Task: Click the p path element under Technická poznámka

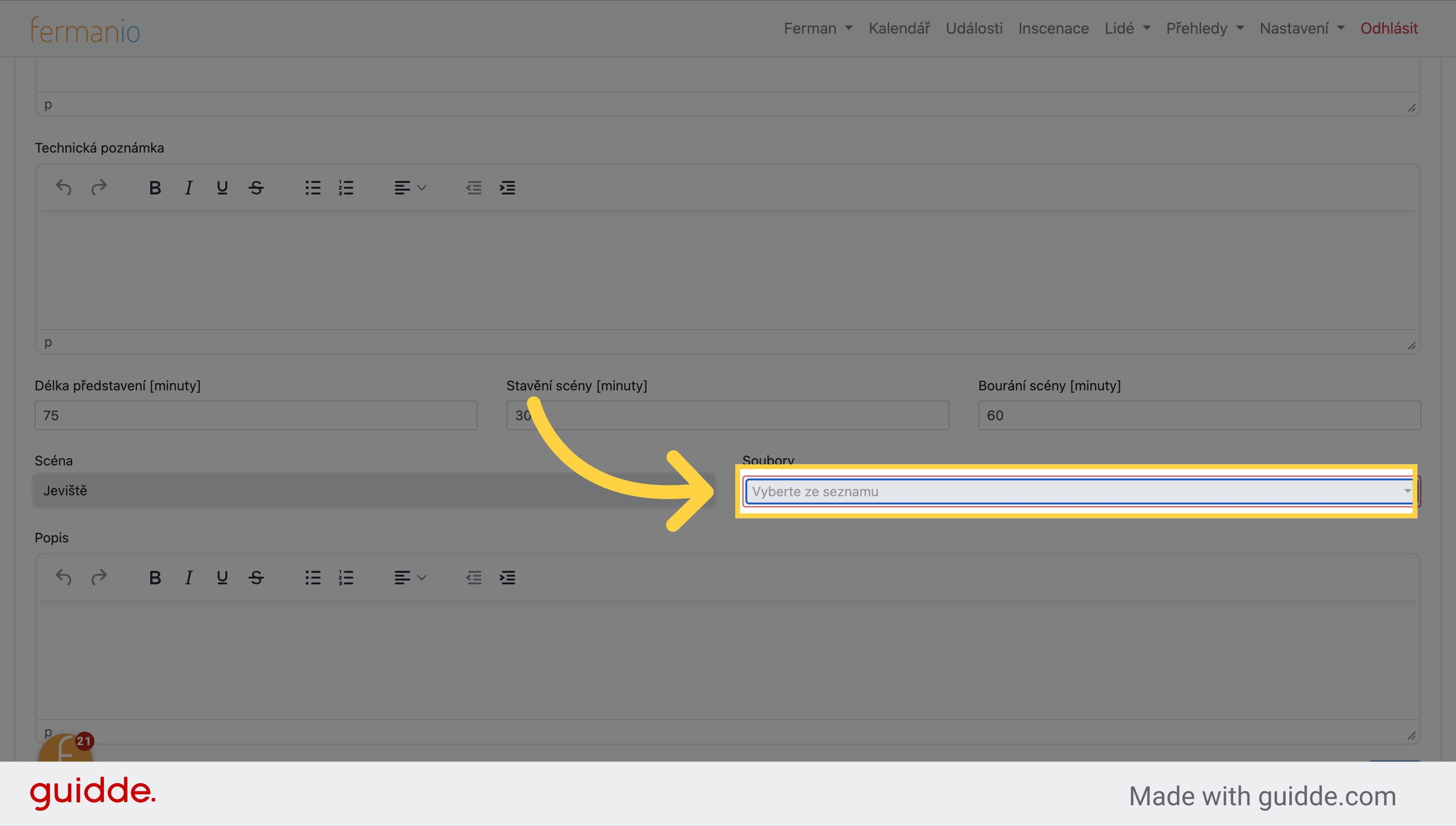Action: pos(48,343)
